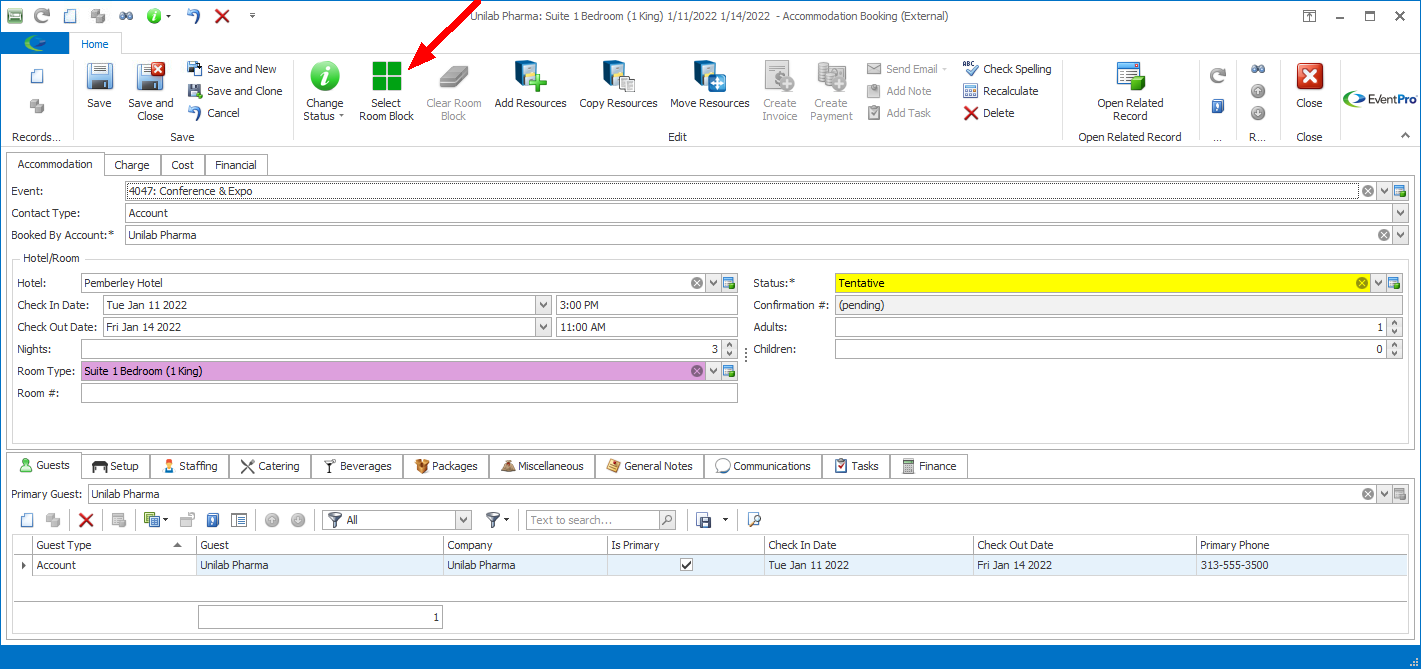Click the Text to search box
This screenshot has width=1421, height=669.
[x=593, y=520]
